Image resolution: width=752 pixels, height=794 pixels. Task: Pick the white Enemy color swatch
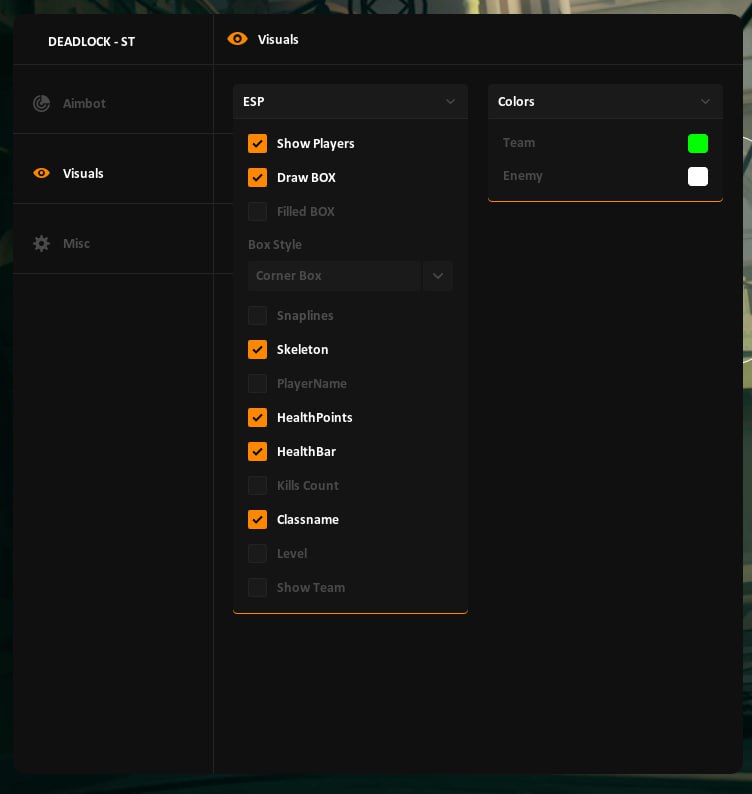[x=698, y=176]
